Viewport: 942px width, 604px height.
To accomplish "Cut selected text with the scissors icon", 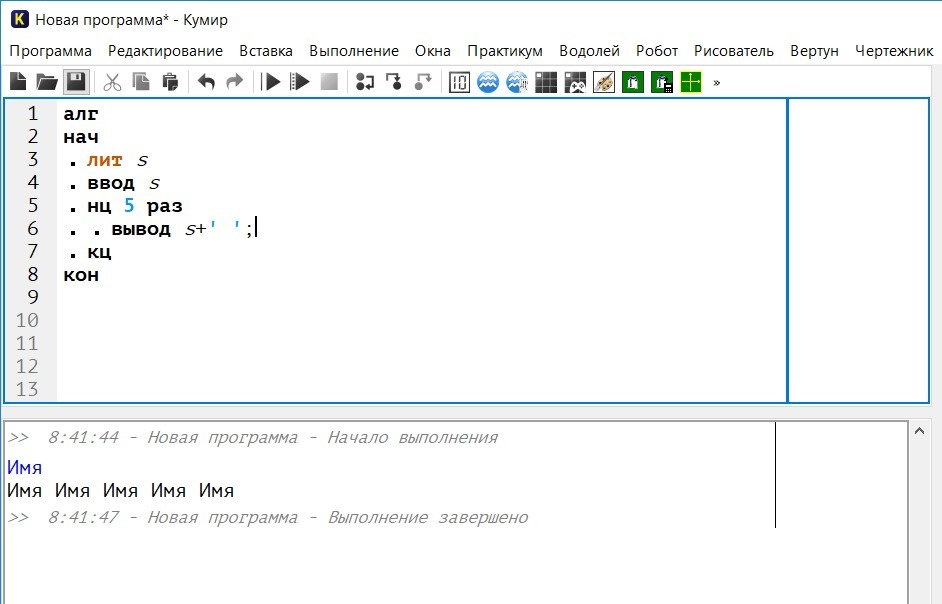I will pos(112,82).
